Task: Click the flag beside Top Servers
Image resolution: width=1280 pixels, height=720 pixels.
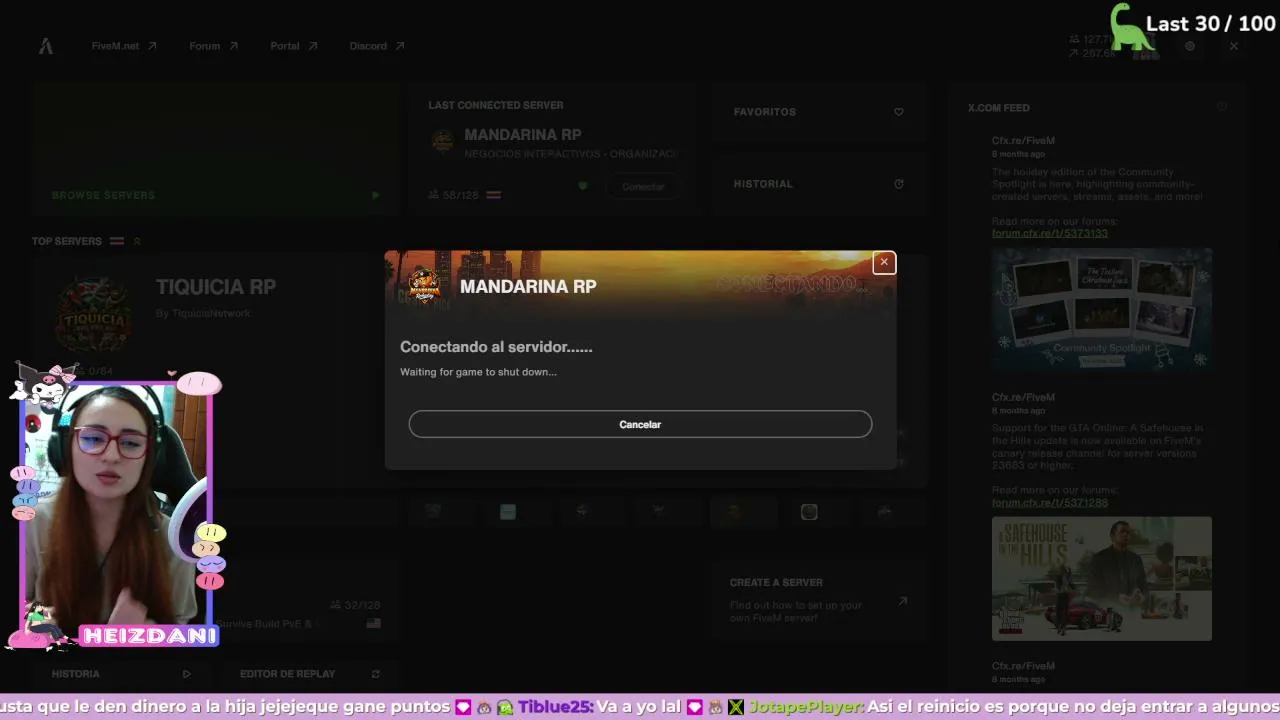Action: [x=117, y=241]
